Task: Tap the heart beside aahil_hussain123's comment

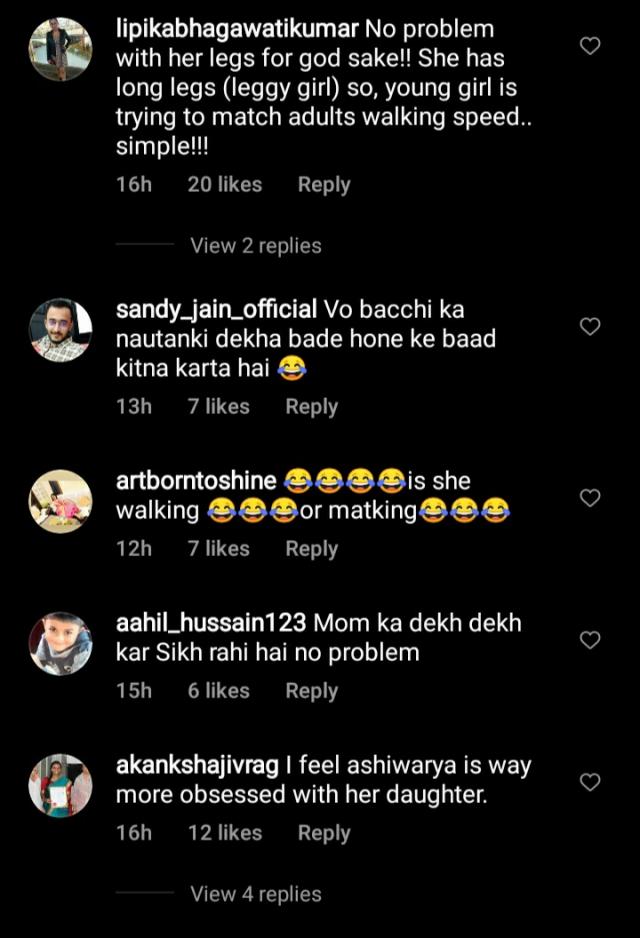Action: tap(590, 639)
